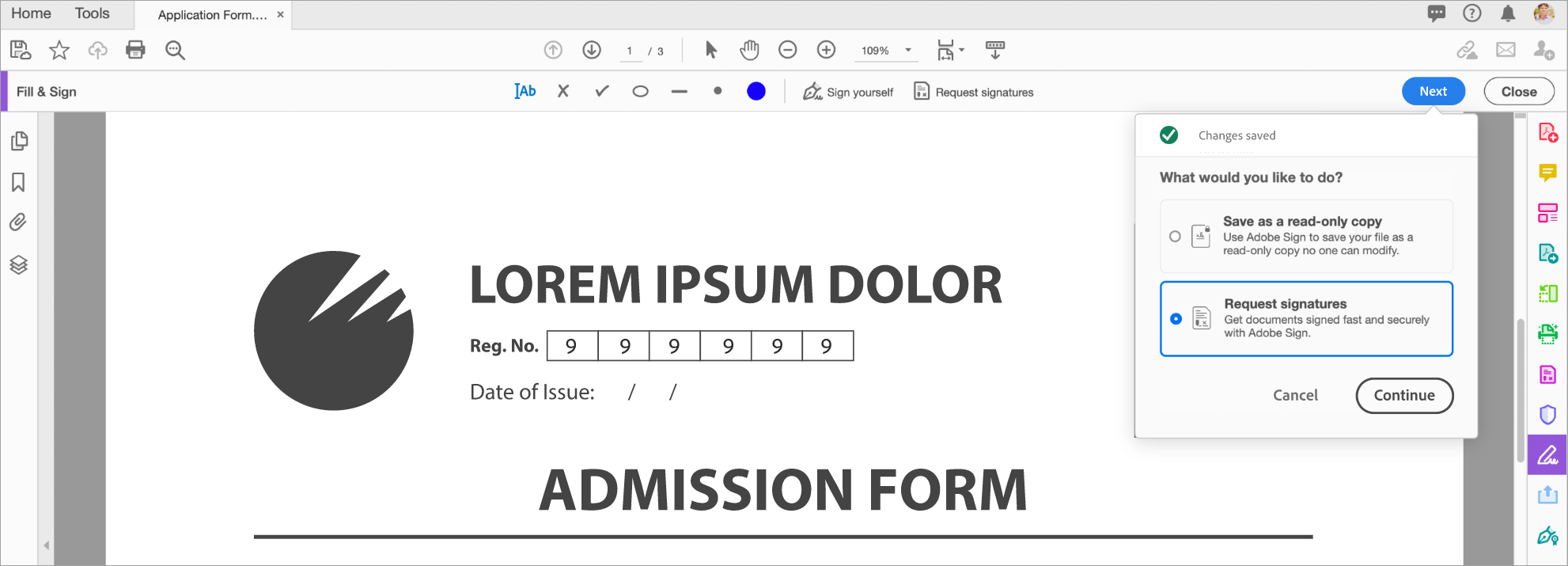Cancel the dialog
Screen dimensions: 1568x566
pyautogui.click(x=1295, y=395)
